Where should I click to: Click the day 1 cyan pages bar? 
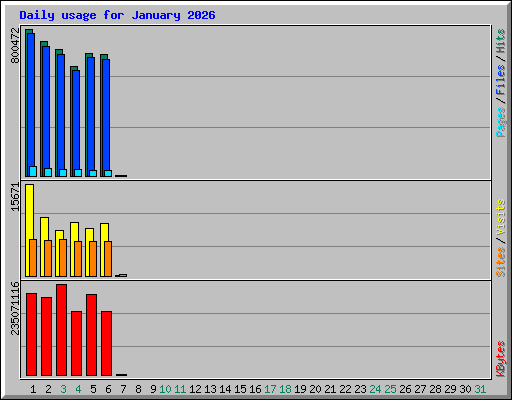pos(33,171)
